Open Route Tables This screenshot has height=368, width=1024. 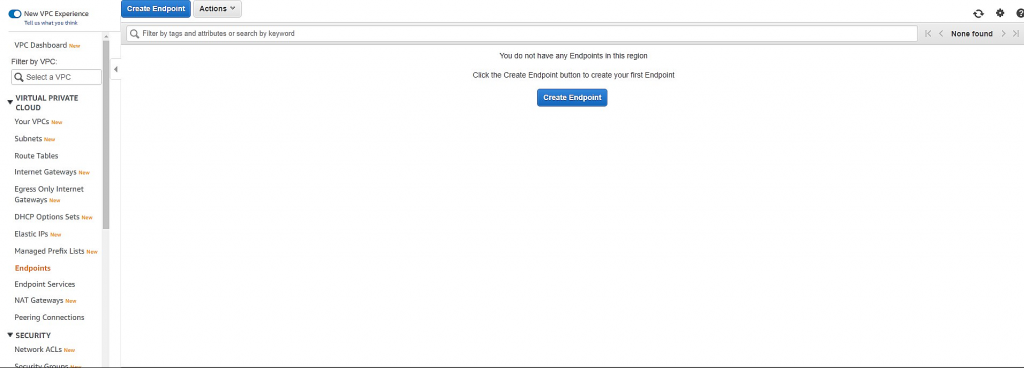click(x=36, y=156)
